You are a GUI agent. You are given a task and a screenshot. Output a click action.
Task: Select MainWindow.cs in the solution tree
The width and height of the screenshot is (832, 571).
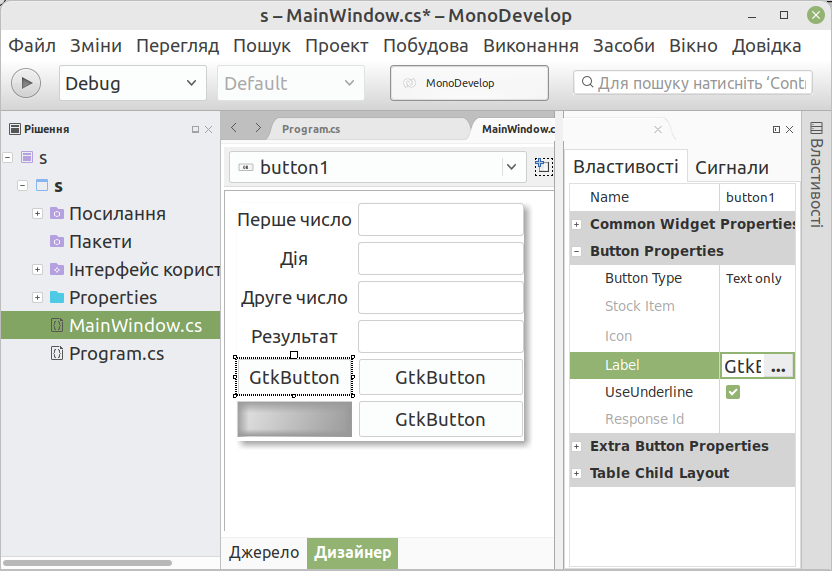point(111,325)
